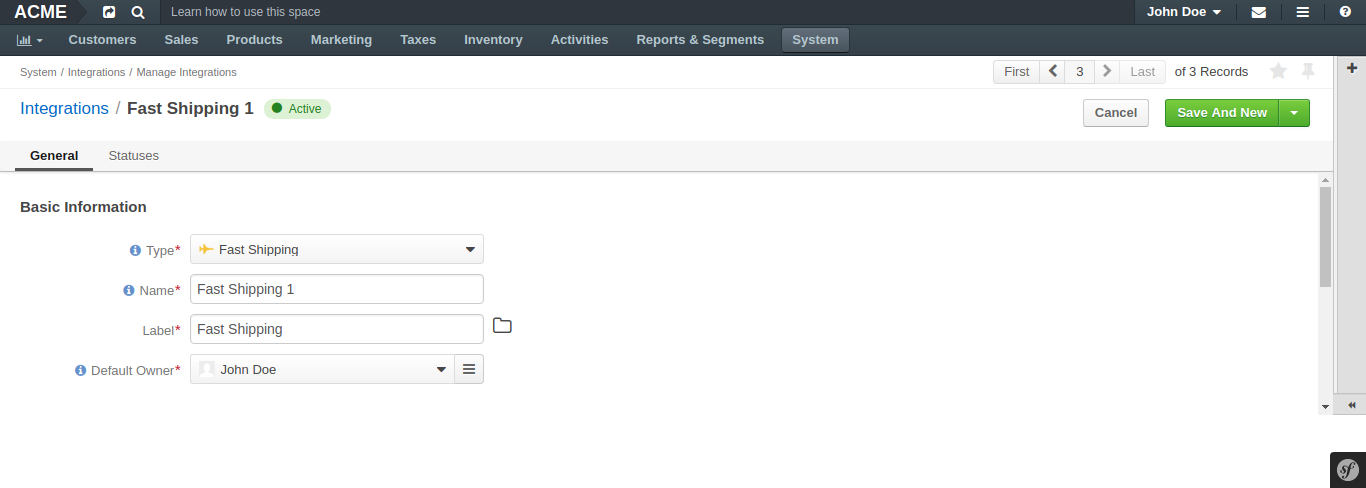
Task: Go to the next record arrow
Action: pyautogui.click(x=1107, y=71)
